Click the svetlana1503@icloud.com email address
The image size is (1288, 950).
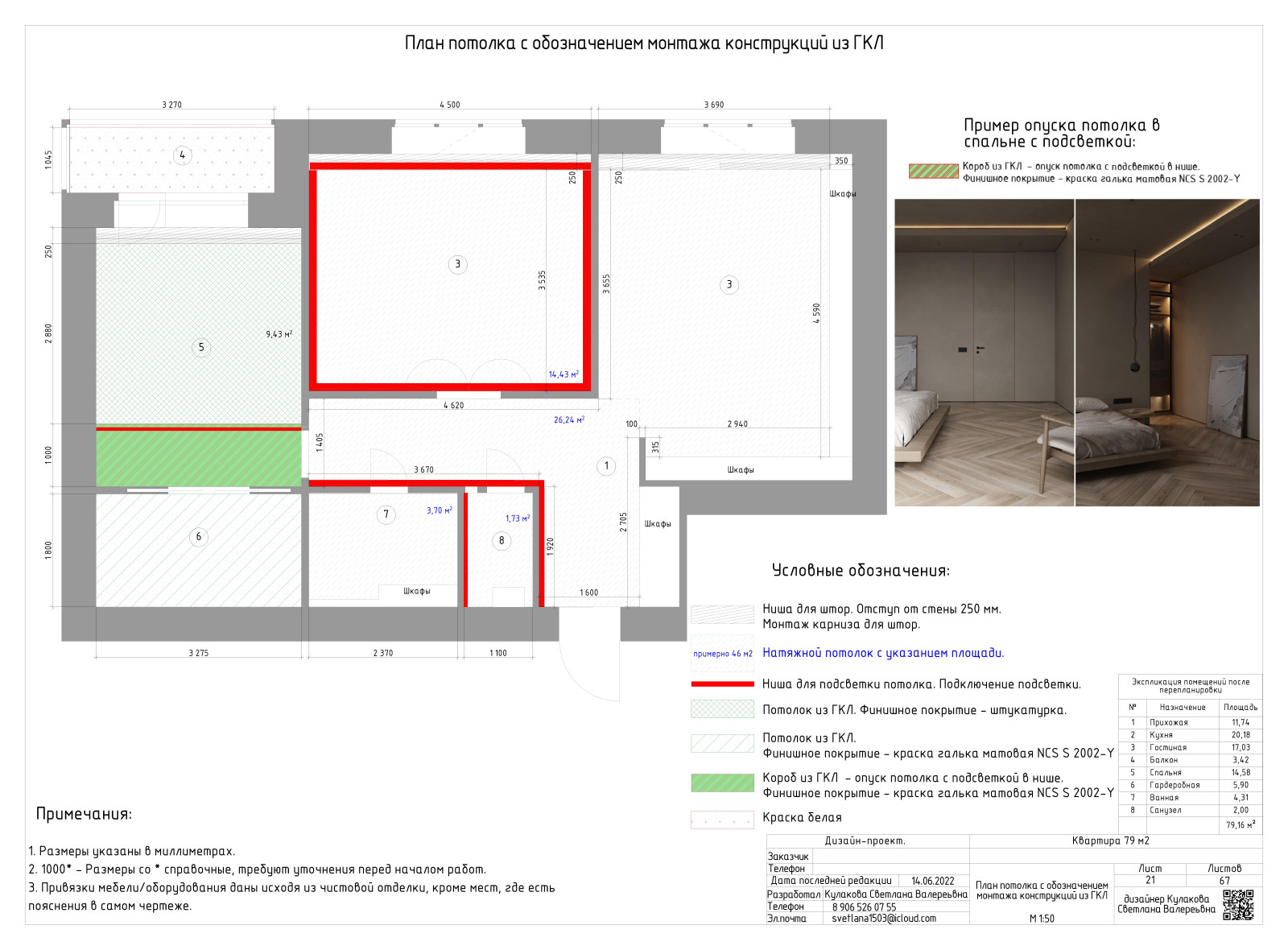pyautogui.click(x=883, y=919)
